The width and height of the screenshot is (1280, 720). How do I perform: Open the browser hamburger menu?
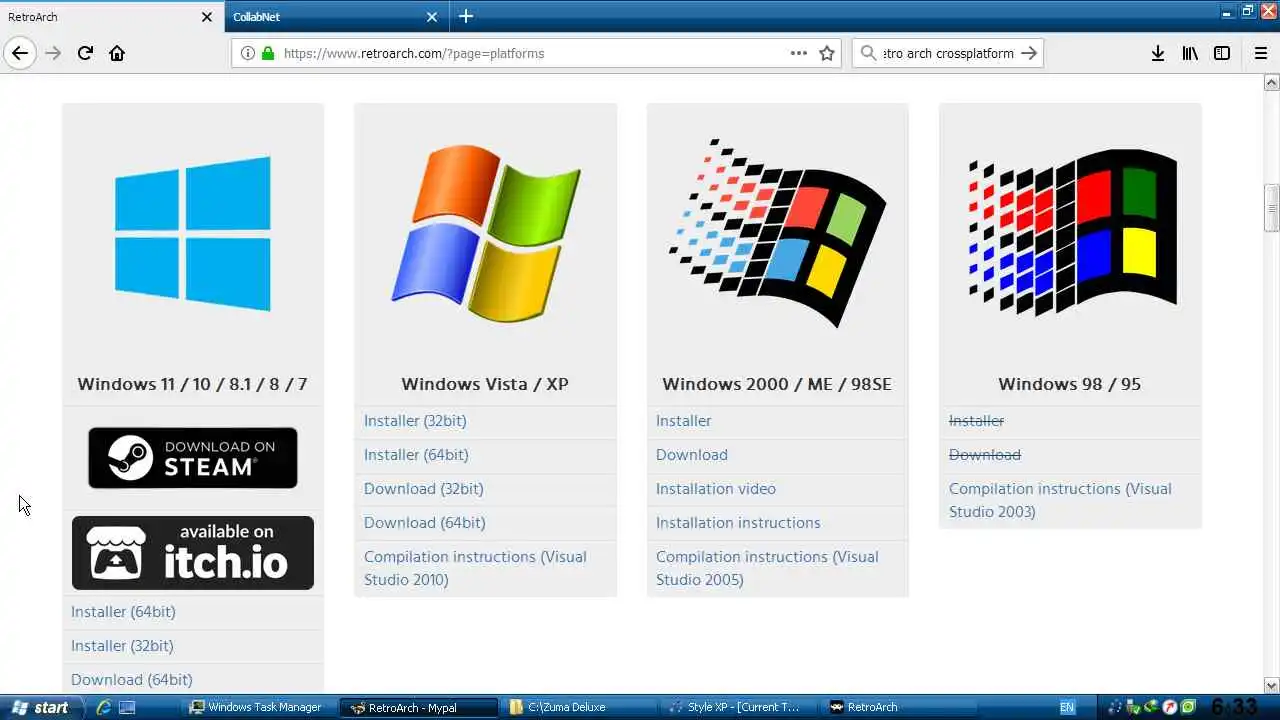1260,53
